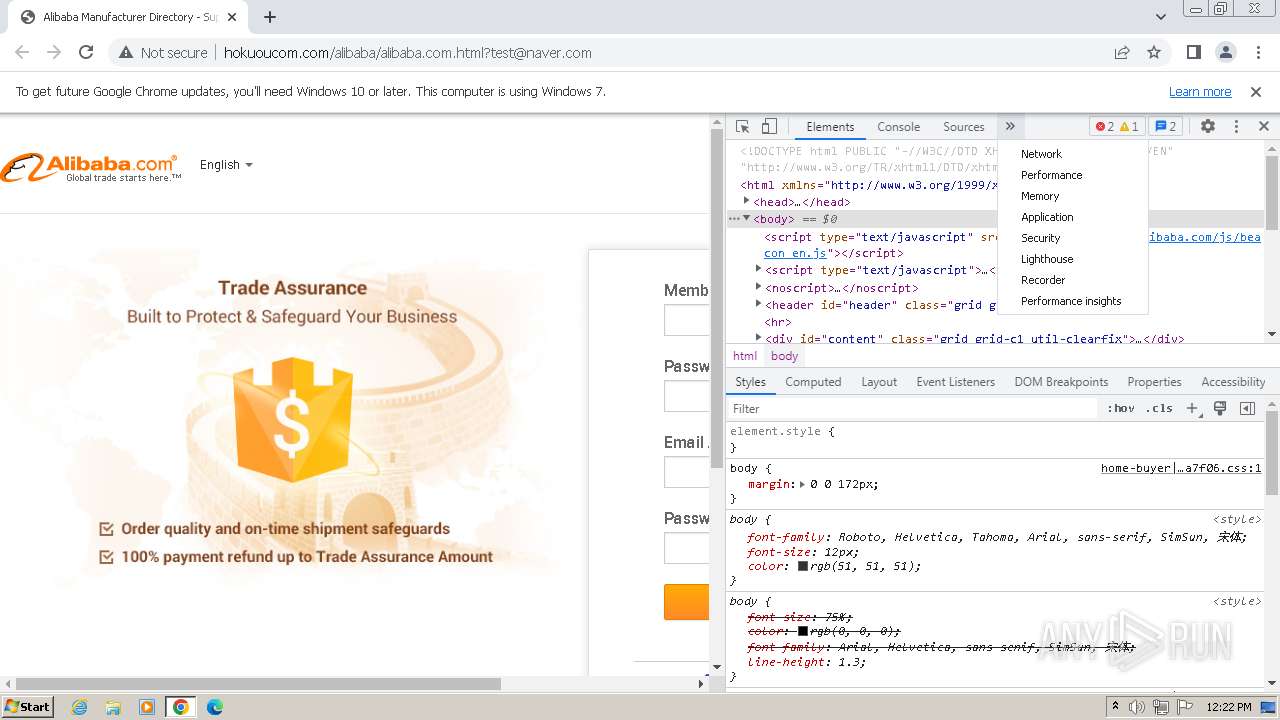Open the Event Listeners tab
The width and height of the screenshot is (1280, 720).
pos(956,382)
